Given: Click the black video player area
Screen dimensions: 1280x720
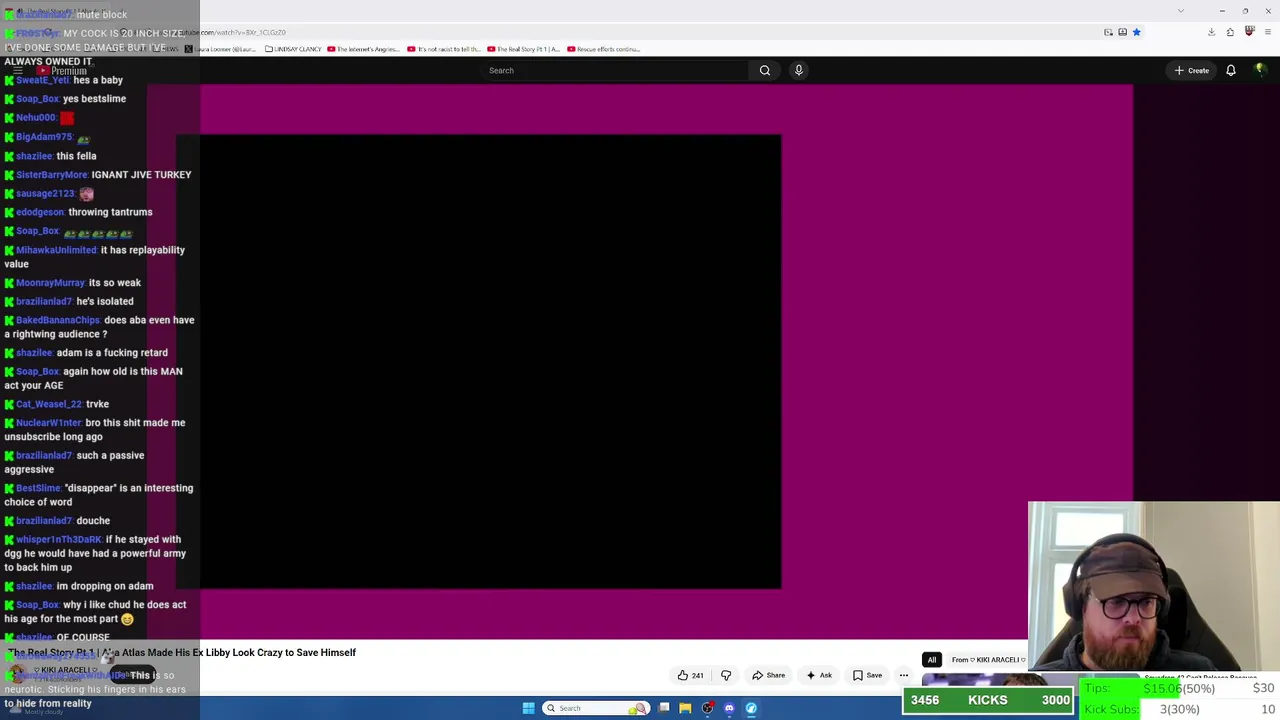Looking at the screenshot, I should (480, 361).
